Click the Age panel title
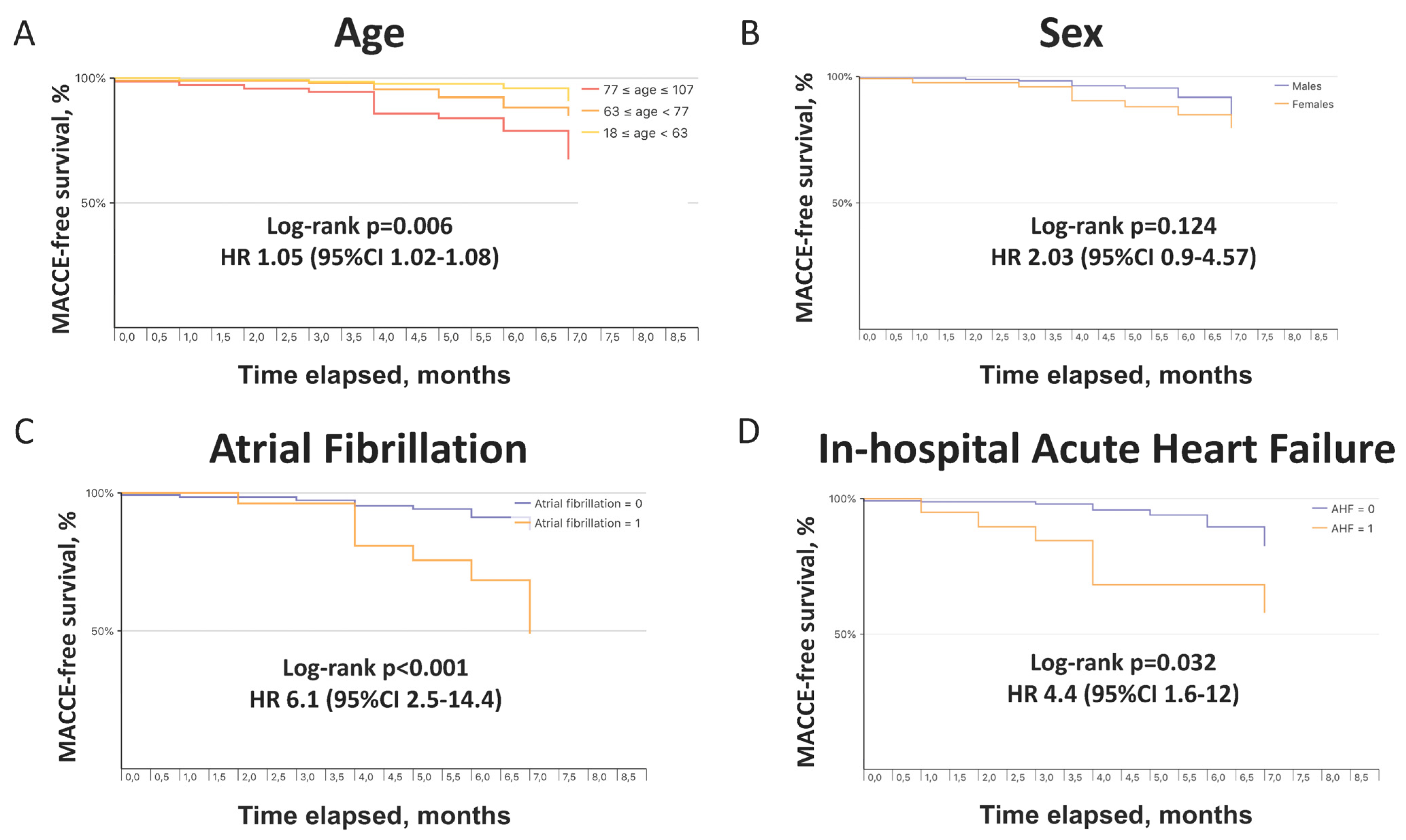The width and height of the screenshot is (1406, 840). 370,34
